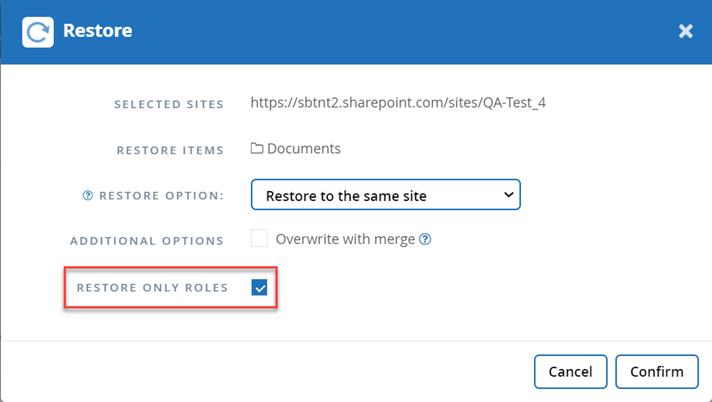Click the help icon beside Restore Option
712x402 pixels.
pos(88,196)
